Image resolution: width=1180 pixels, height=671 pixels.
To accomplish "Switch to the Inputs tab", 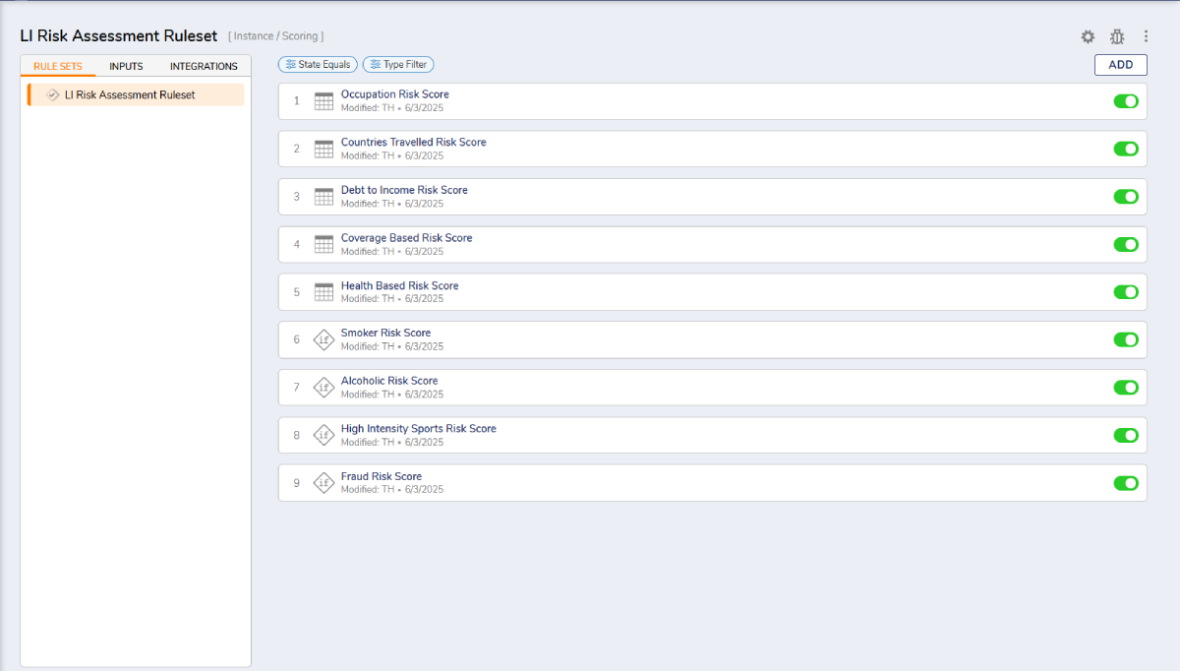I will 126,67.
